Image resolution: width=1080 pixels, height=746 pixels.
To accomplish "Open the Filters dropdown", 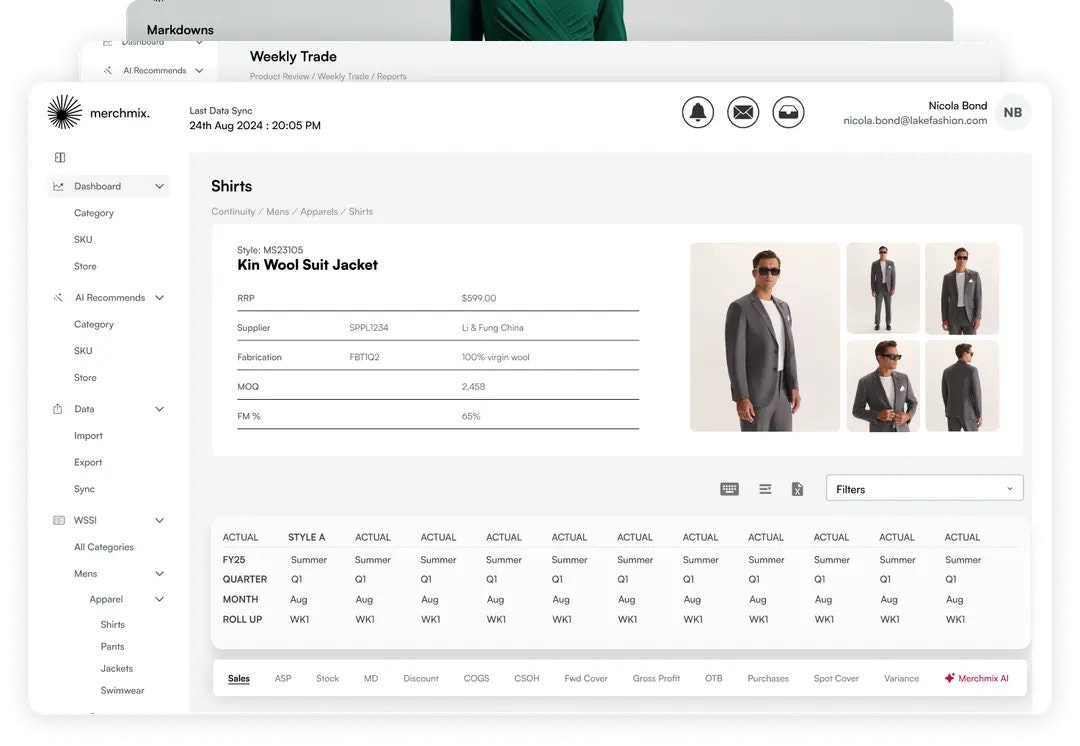I will [923, 489].
